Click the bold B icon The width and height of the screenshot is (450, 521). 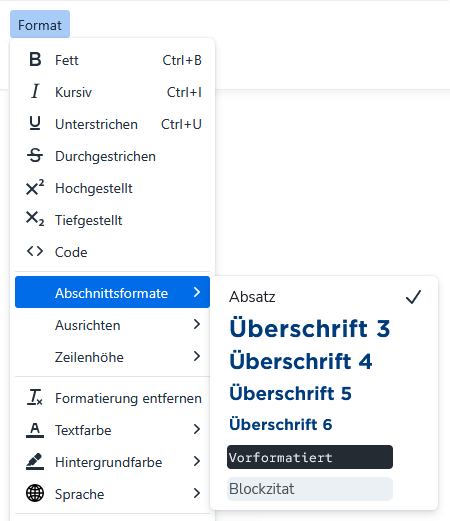pos(35,60)
